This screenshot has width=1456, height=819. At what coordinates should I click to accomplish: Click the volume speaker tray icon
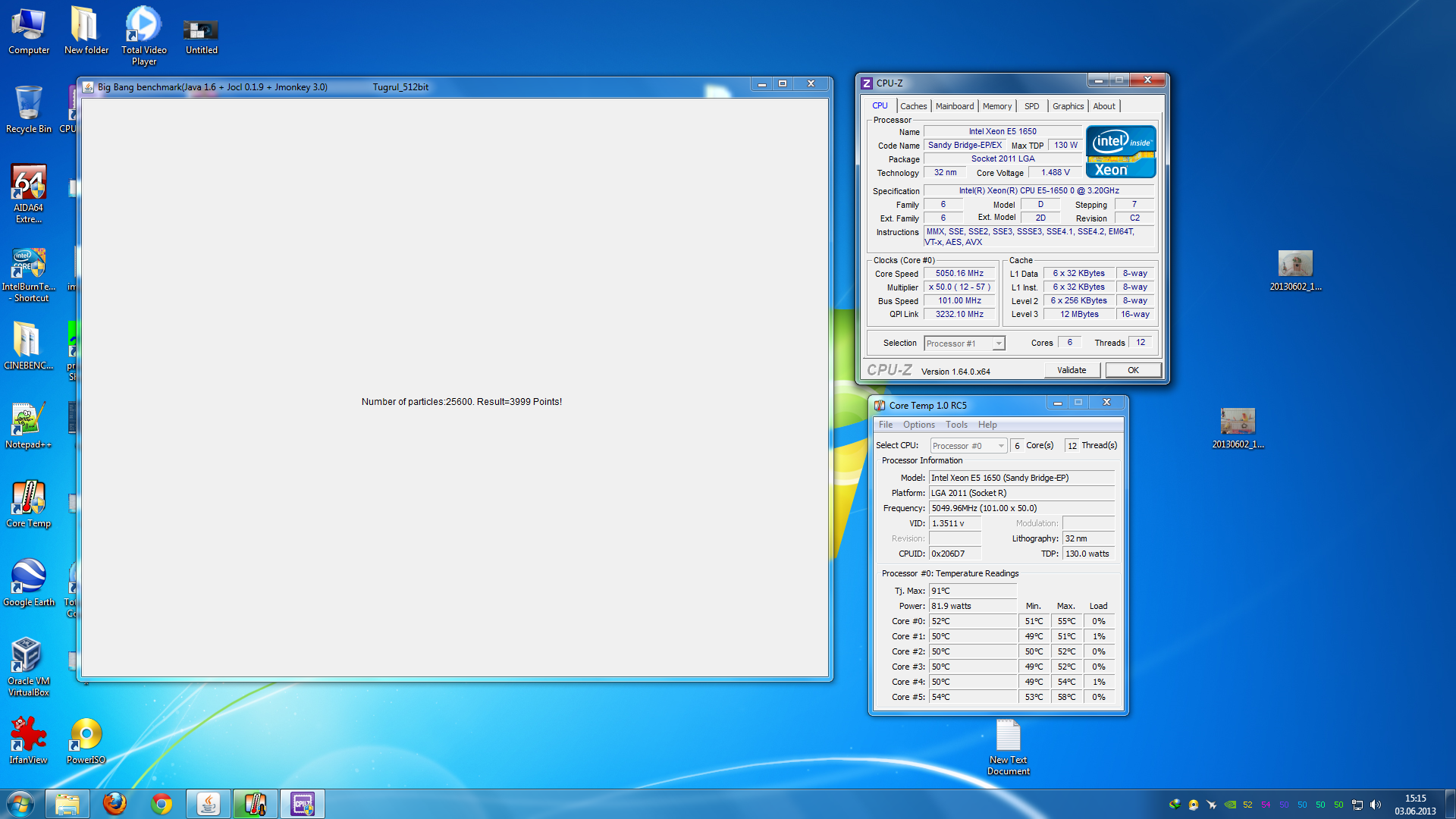click(1376, 805)
